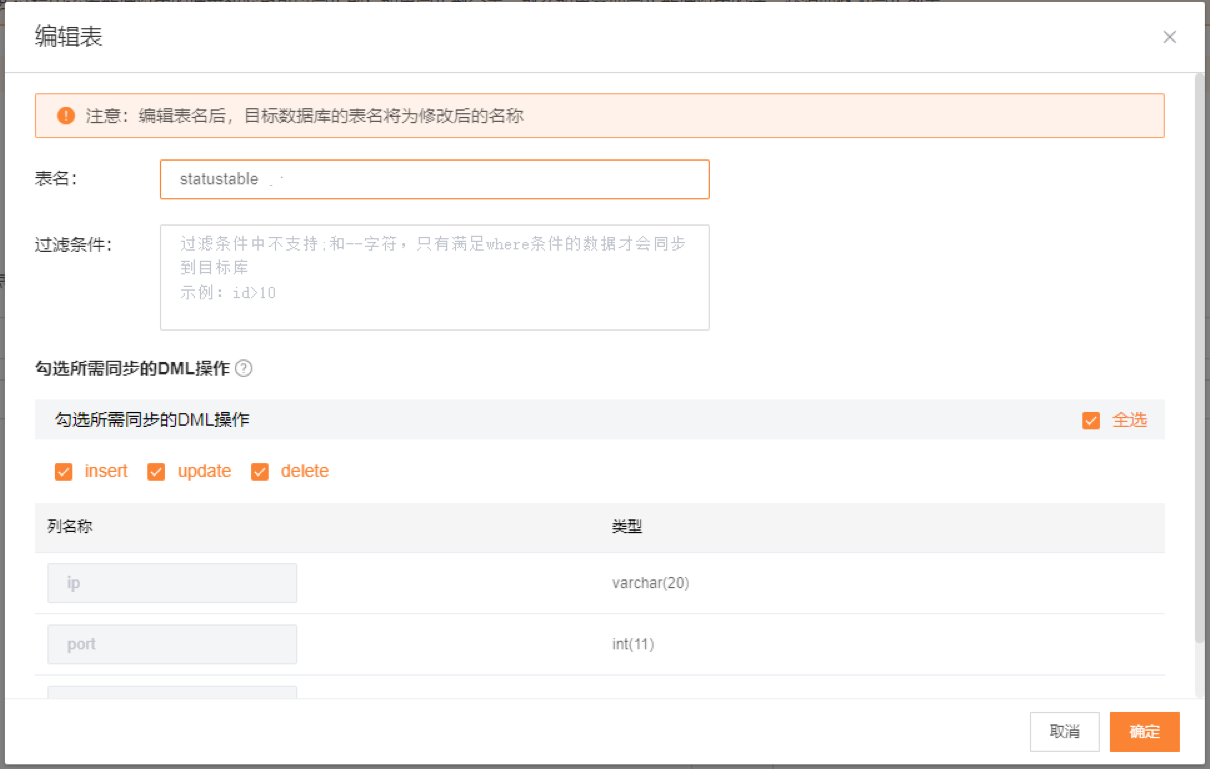Click the int(11) type cell
The image size is (1210, 769).
633,644
